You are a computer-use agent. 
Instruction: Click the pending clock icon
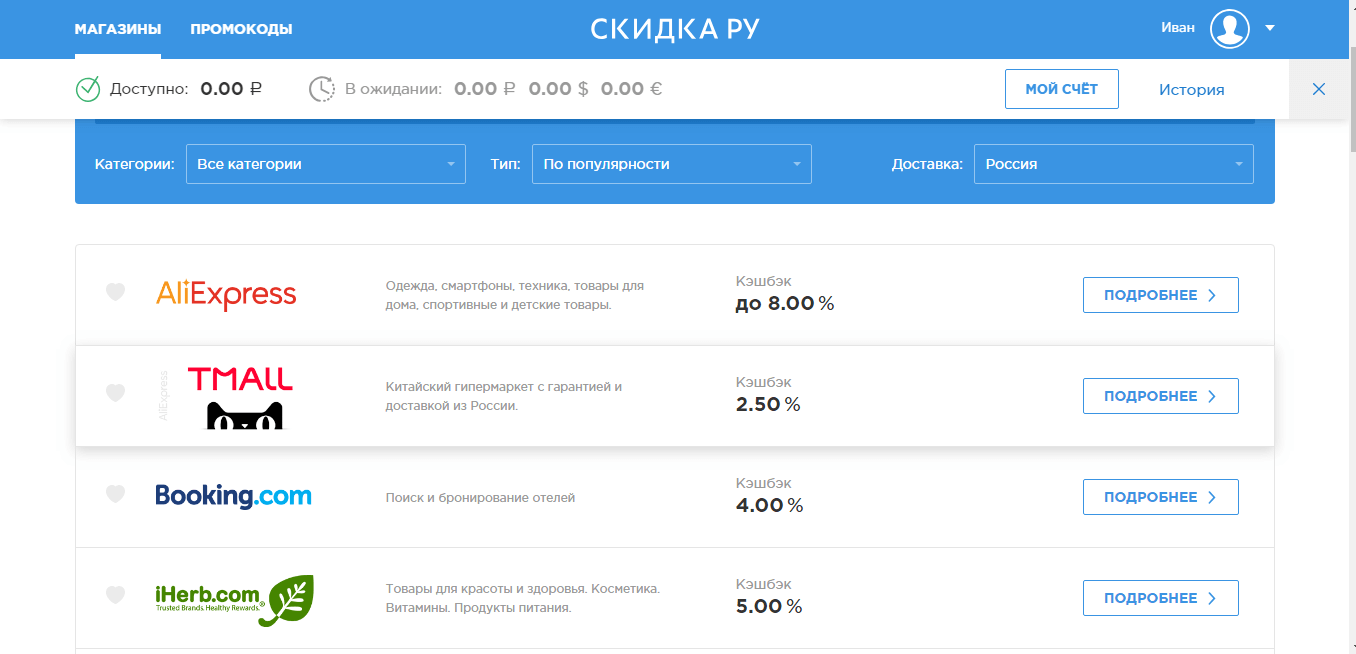[x=321, y=89]
